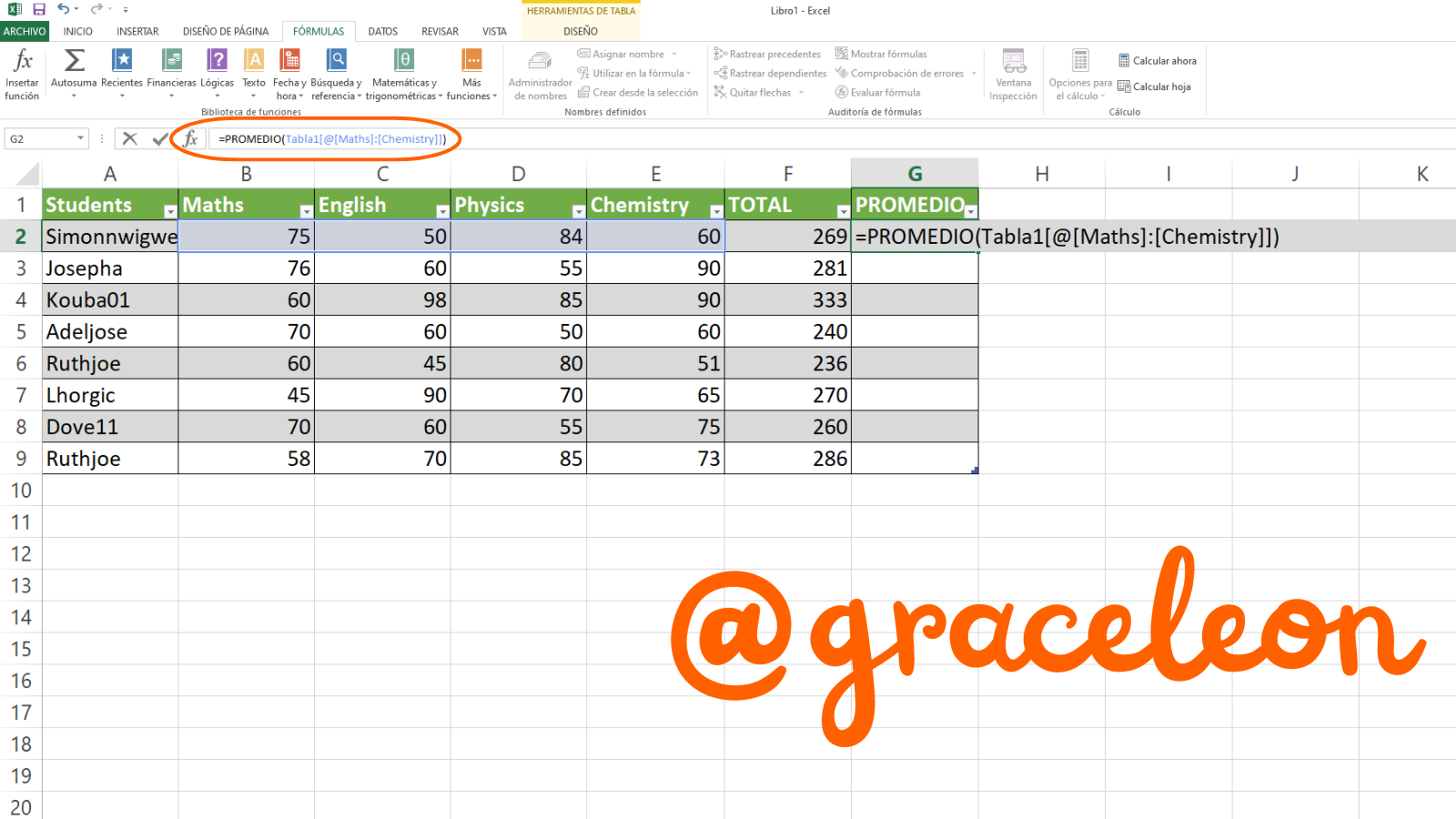The width and height of the screenshot is (1456, 819).
Task: Cancel the formula entry with X
Action: click(x=130, y=138)
